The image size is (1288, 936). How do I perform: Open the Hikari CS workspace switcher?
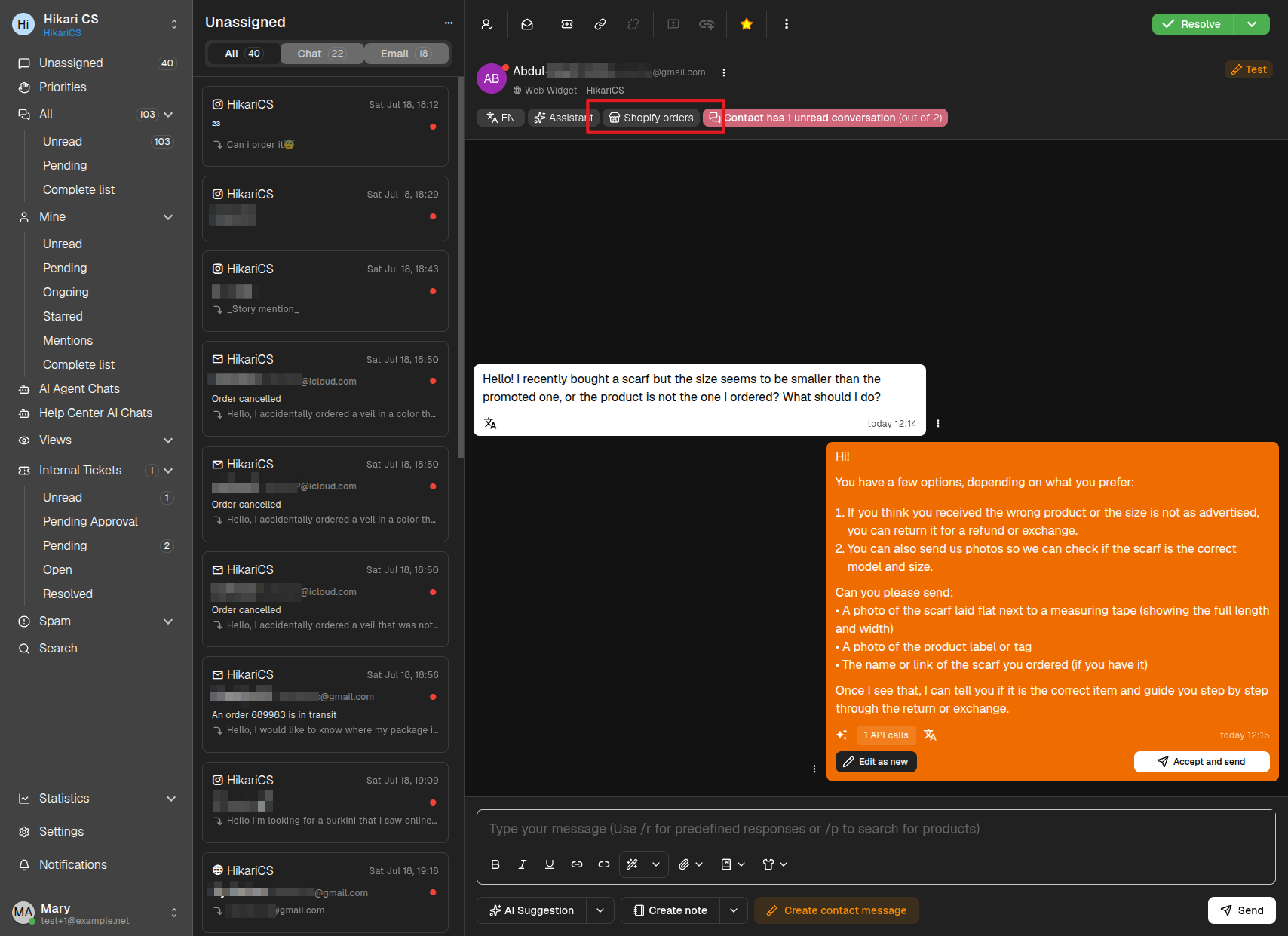174,24
